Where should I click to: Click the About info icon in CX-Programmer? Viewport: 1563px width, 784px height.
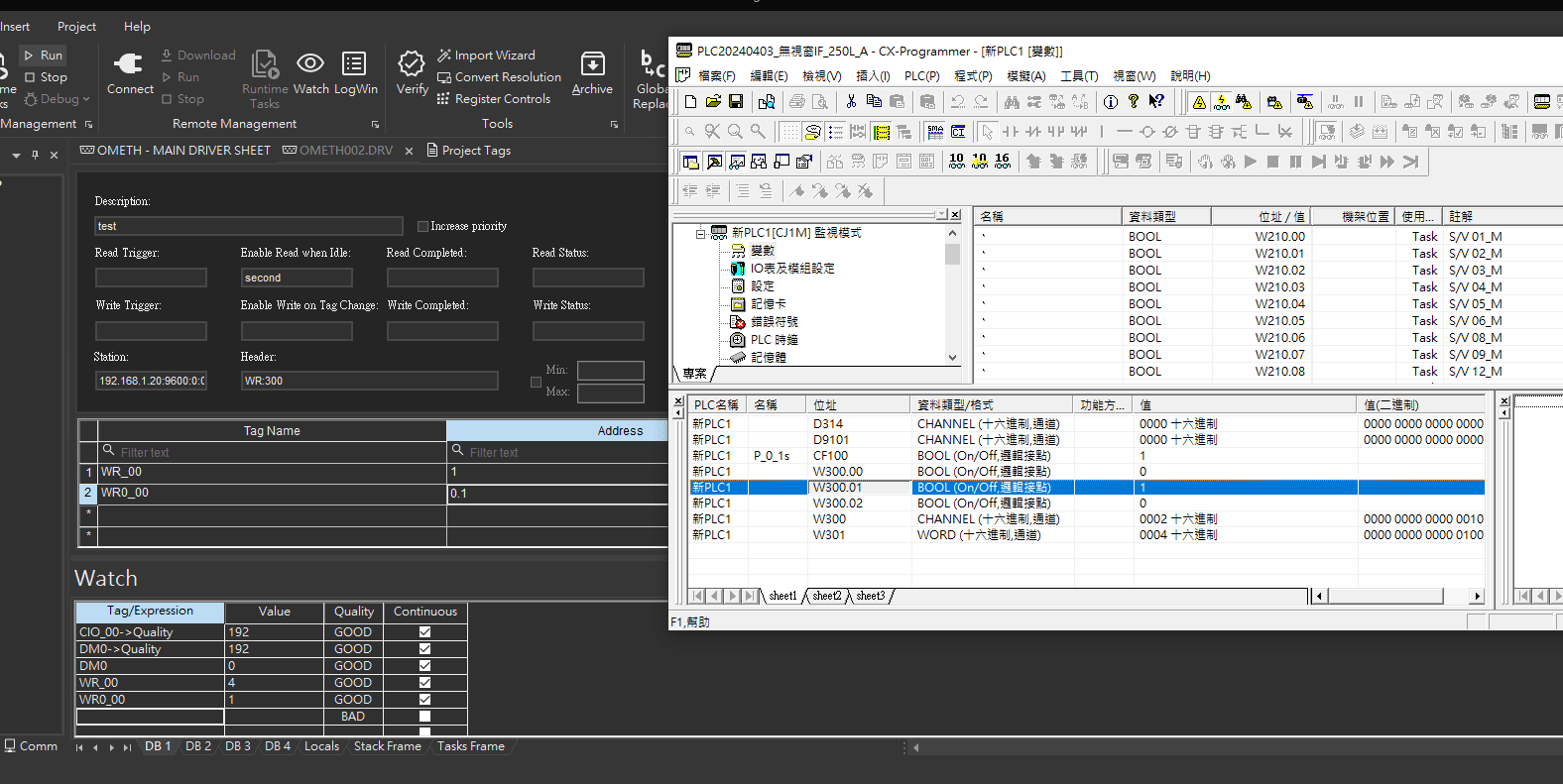[1111, 101]
